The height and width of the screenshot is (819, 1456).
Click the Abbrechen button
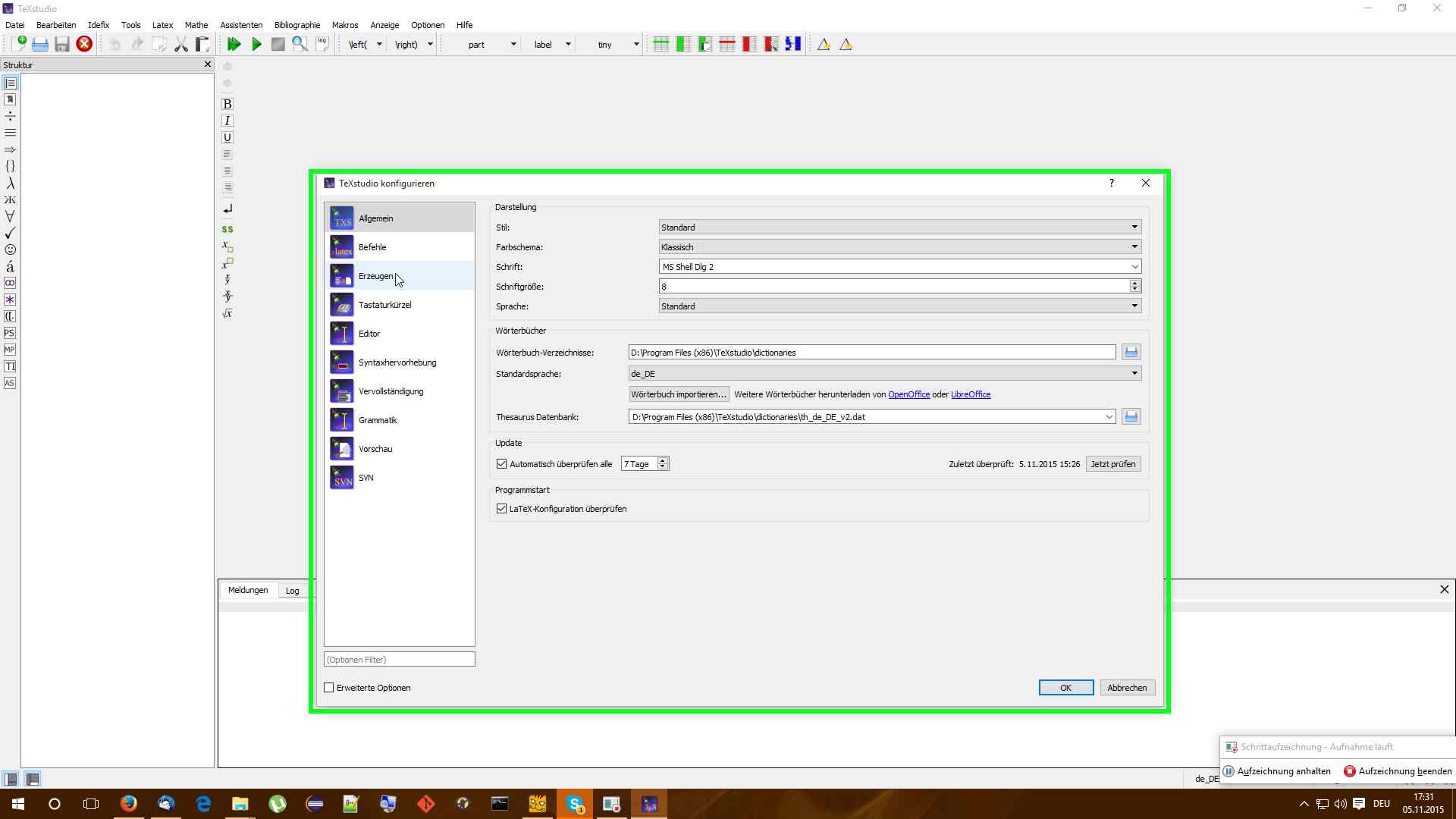[x=1127, y=688]
